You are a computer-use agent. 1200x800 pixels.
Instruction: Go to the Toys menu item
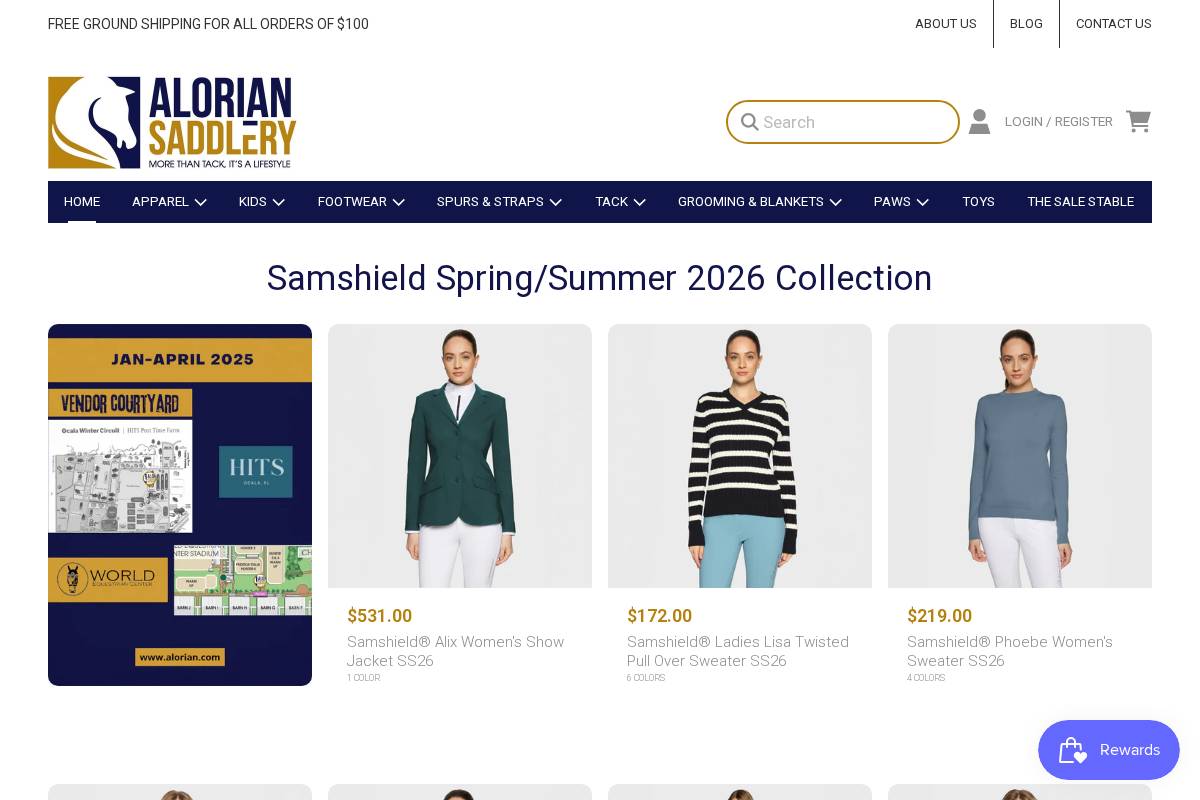point(978,202)
